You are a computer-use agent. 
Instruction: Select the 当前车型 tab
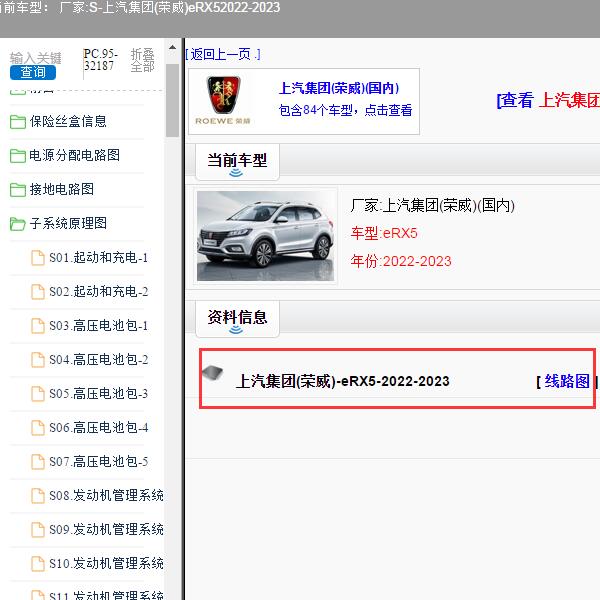tap(237, 161)
